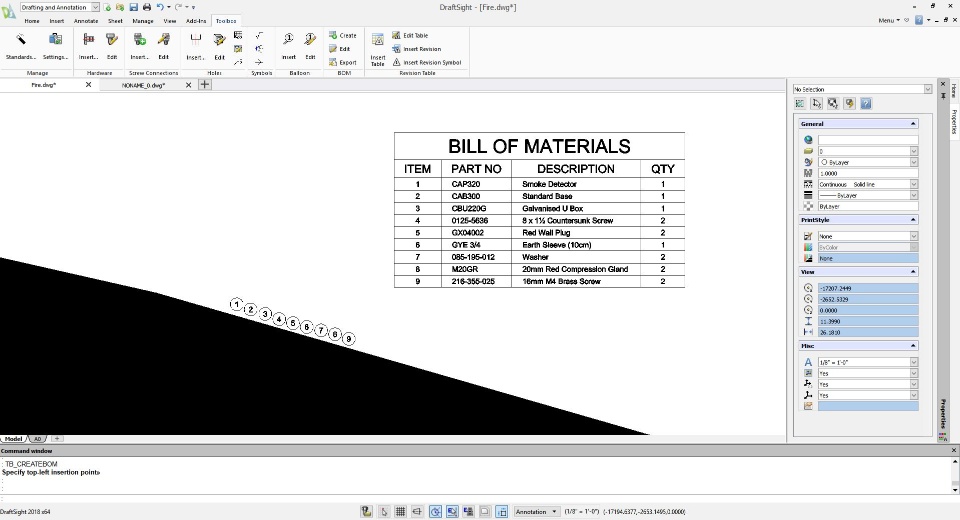Toggle Entity Snap in the status bar
Viewport: 960px width, 520px height.
tap(452, 511)
